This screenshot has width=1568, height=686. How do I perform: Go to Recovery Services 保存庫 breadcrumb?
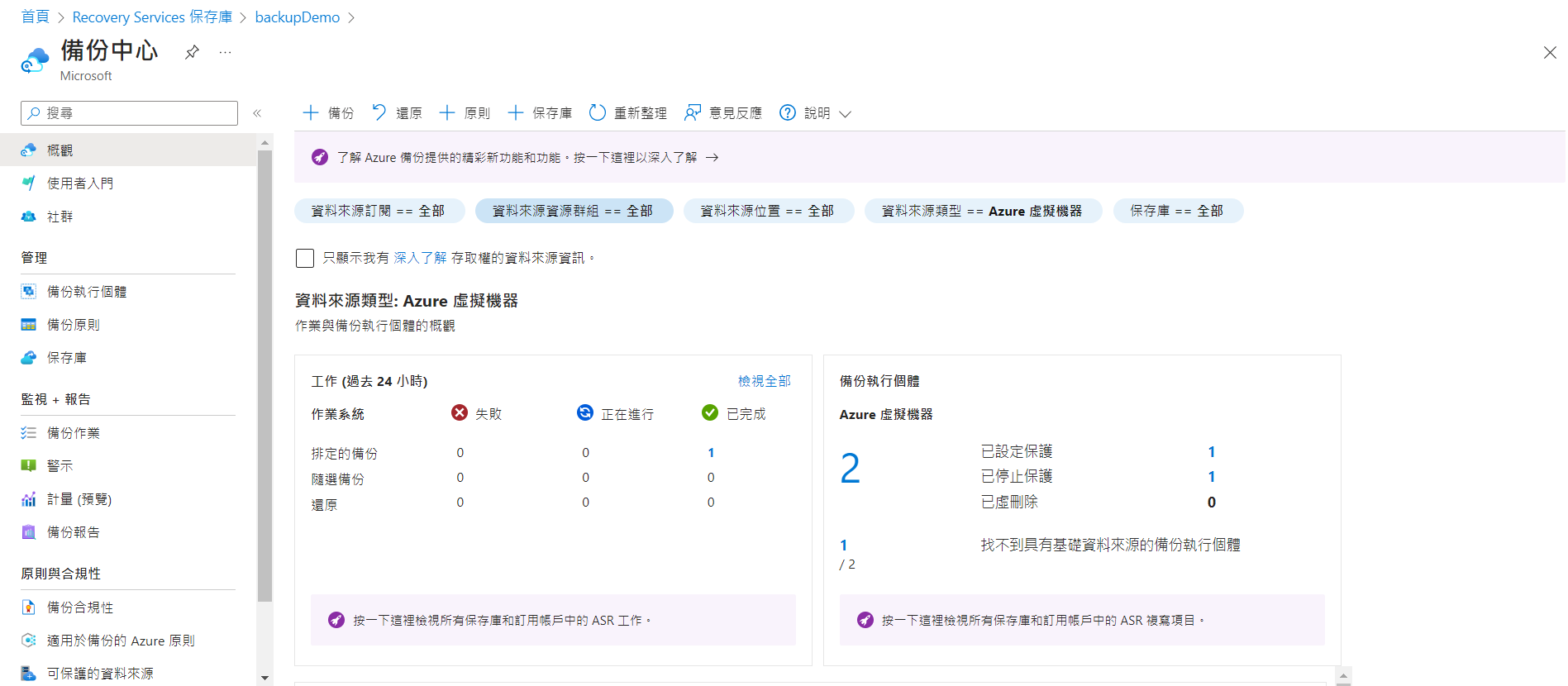click(152, 17)
